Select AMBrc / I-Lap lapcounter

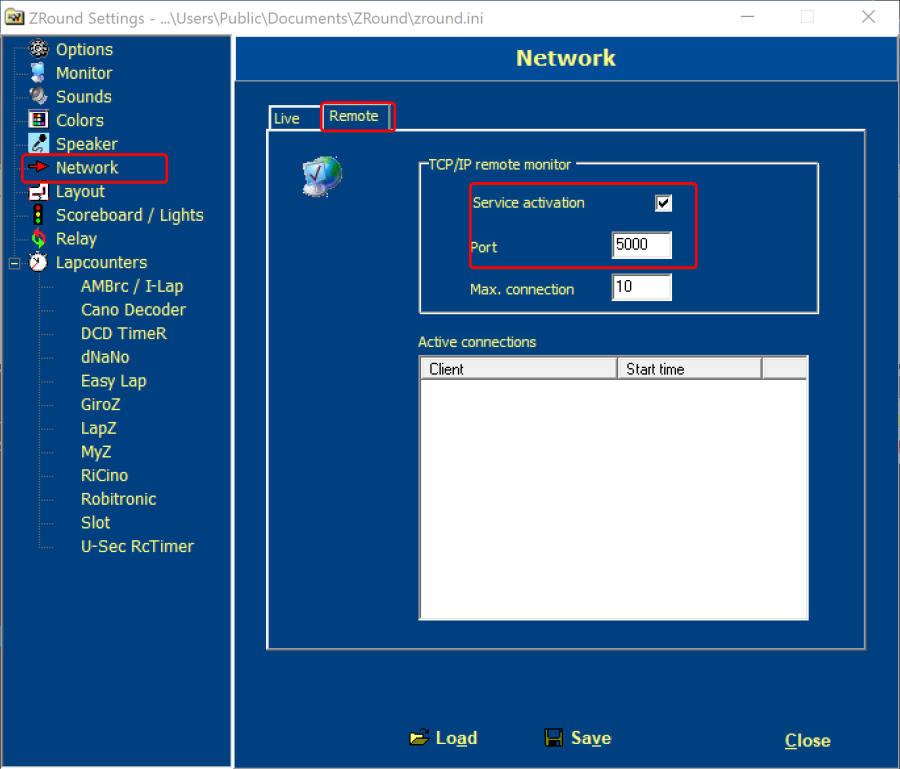click(x=132, y=286)
